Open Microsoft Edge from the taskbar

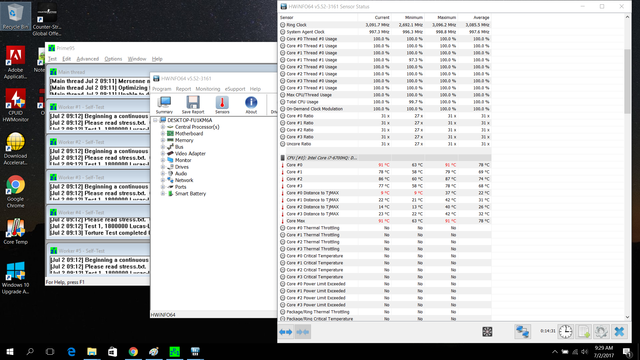pos(71,351)
